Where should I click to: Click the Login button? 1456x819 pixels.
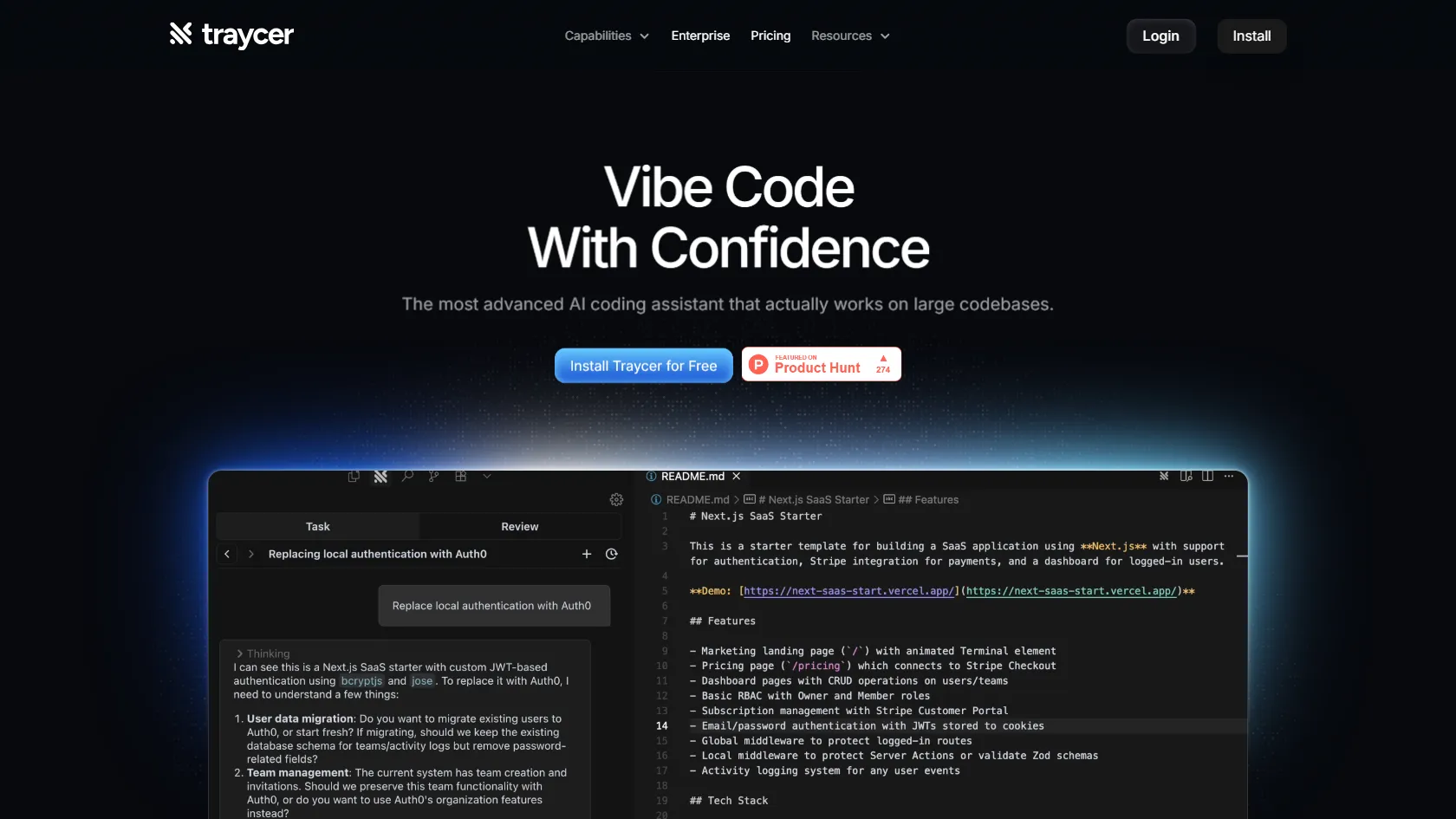point(1160,36)
